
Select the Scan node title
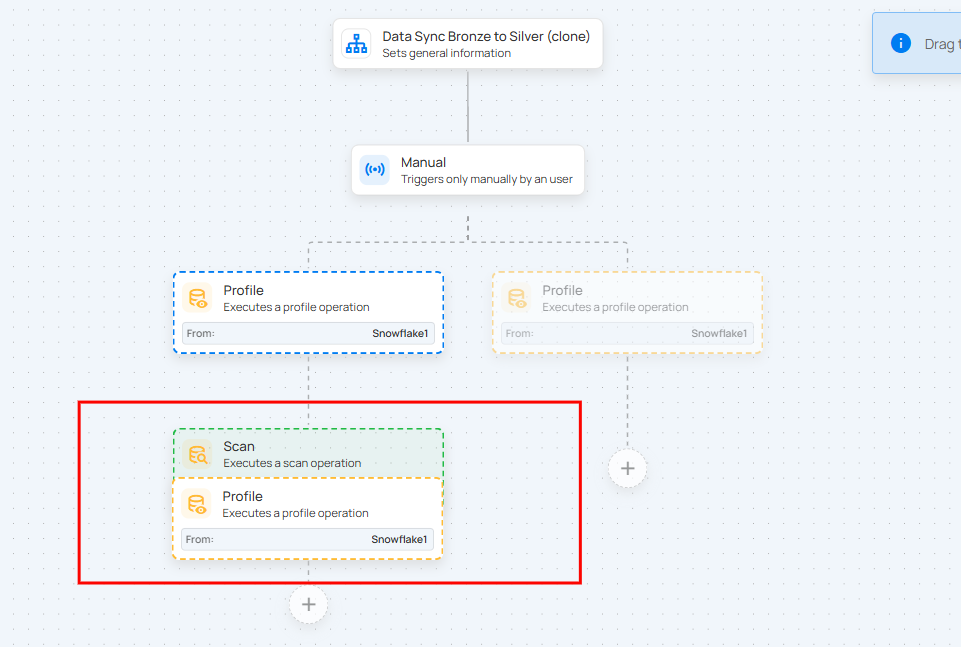click(x=239, y=446)
